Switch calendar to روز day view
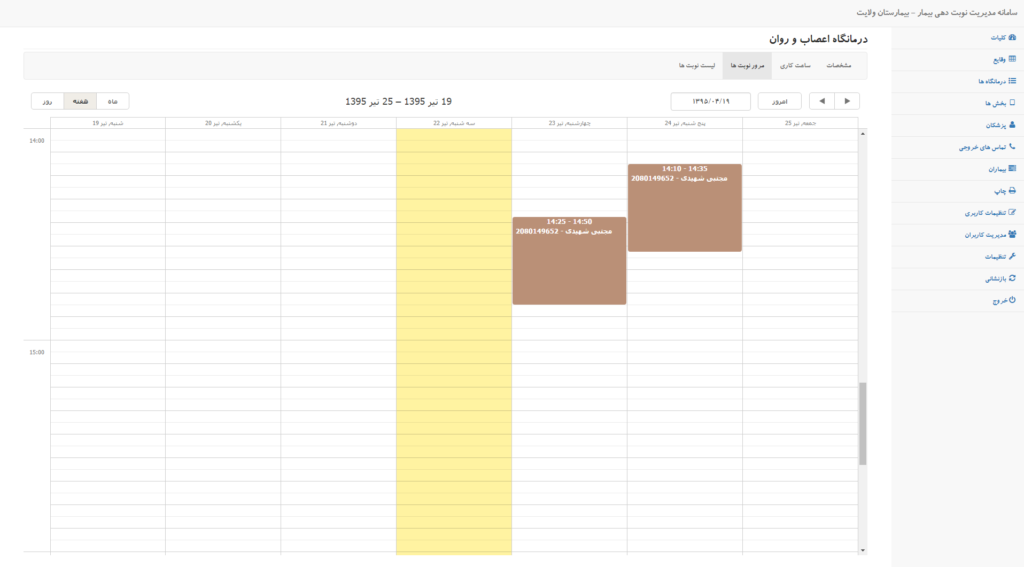This screenshot has width=1024, height=567. pyautogui.click(x=48, y=101)
